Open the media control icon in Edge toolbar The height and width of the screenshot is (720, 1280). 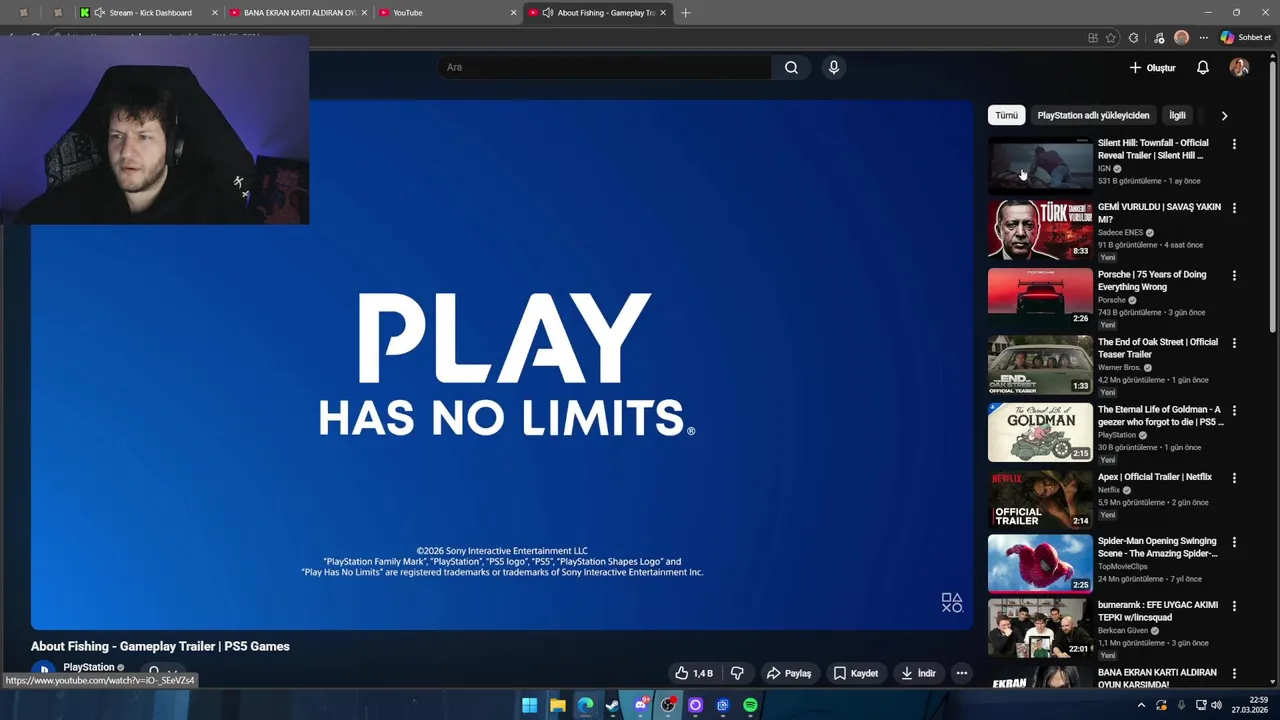(x=1159, y=38)
